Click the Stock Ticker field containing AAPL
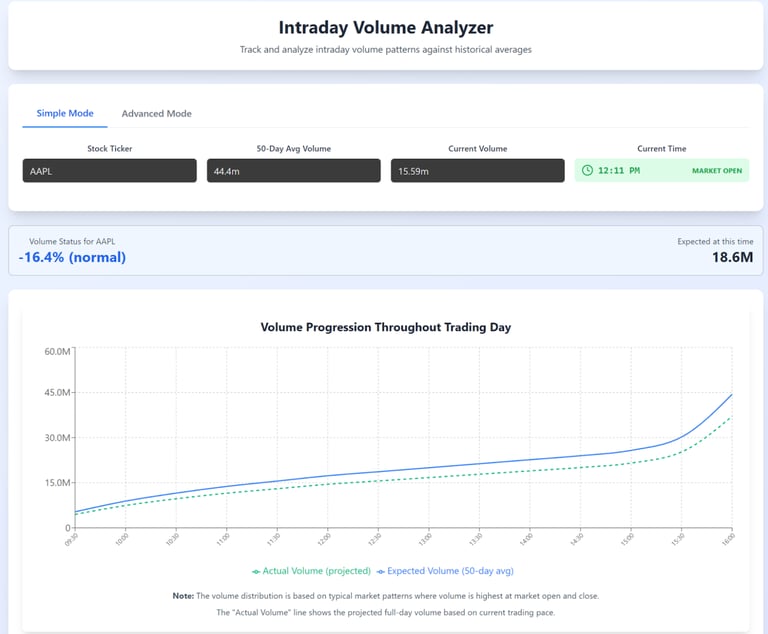Image resolution: width=768 pixels, height=634 pixels. click(109, 171)
